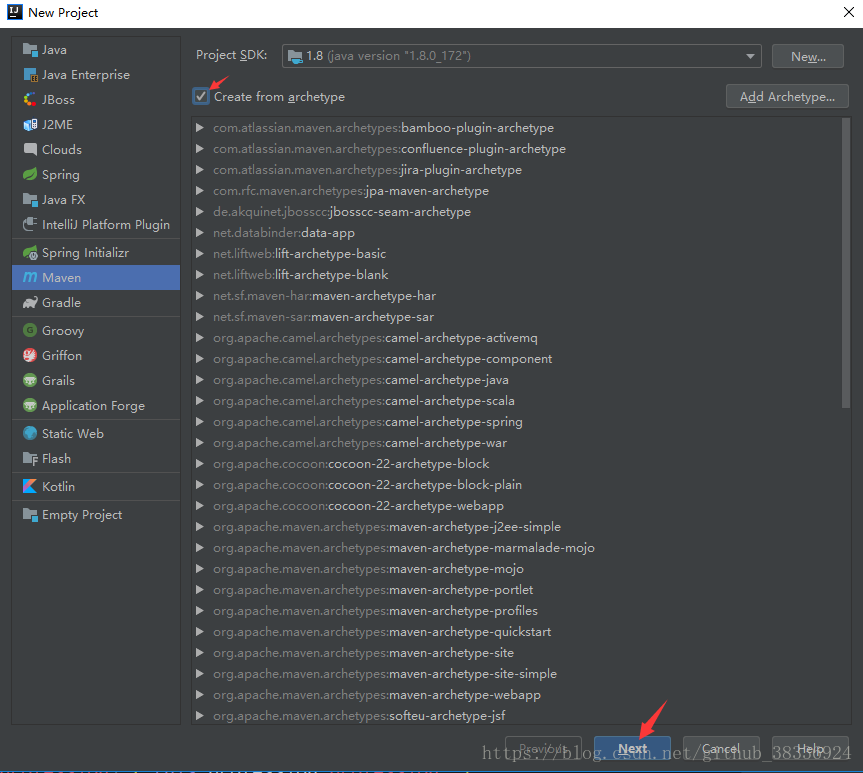Click the archetype list vertical scrollbar
This screenshot has width=863, height=773.
point(846,263)
